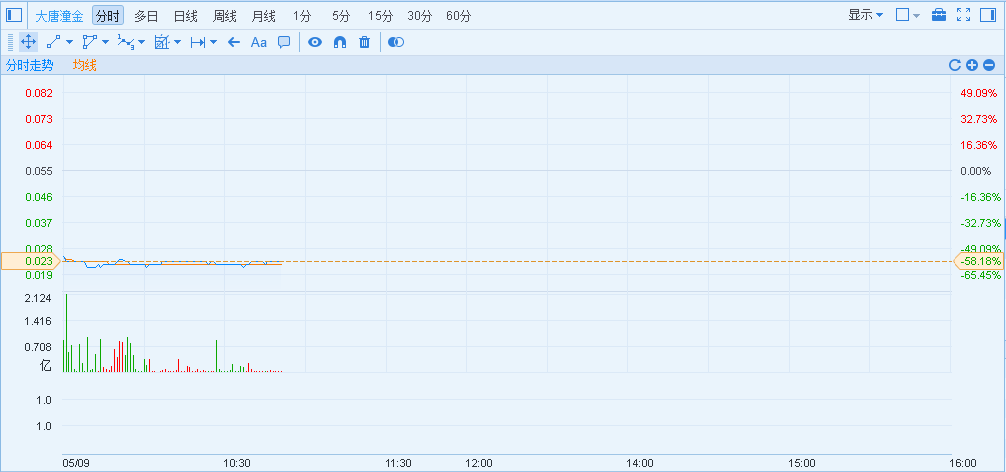Image resolution: width=1006 pixels, height=472 pixels.
Task: Expand the layout selector dropdown arrow
Action: [917, 15]
